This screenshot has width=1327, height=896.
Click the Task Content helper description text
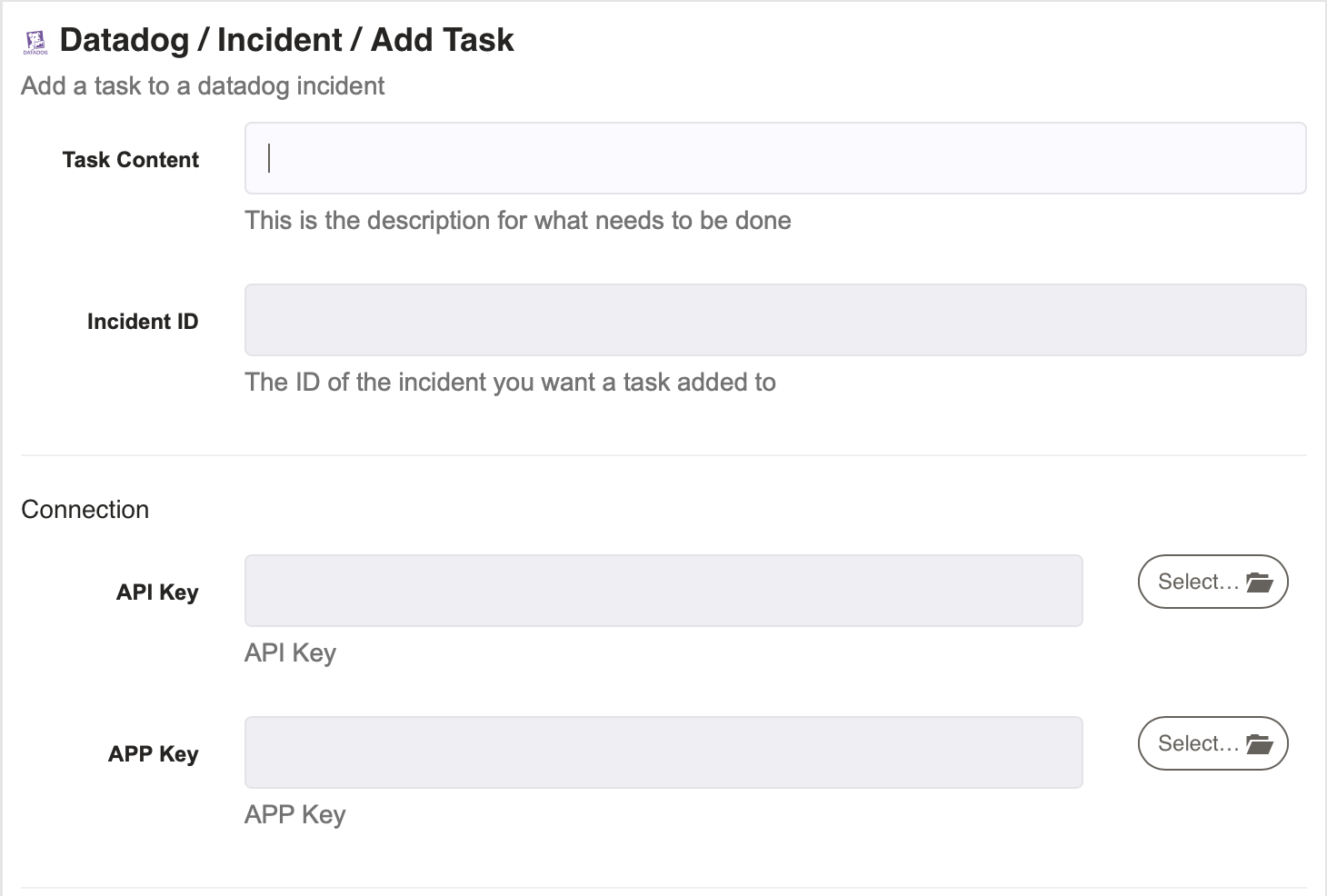click(x=518, y=220)
